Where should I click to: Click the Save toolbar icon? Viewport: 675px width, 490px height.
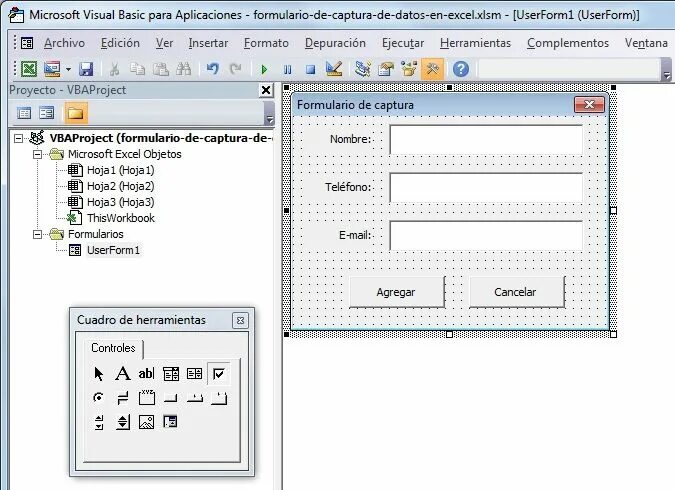[x=86, y=69]
